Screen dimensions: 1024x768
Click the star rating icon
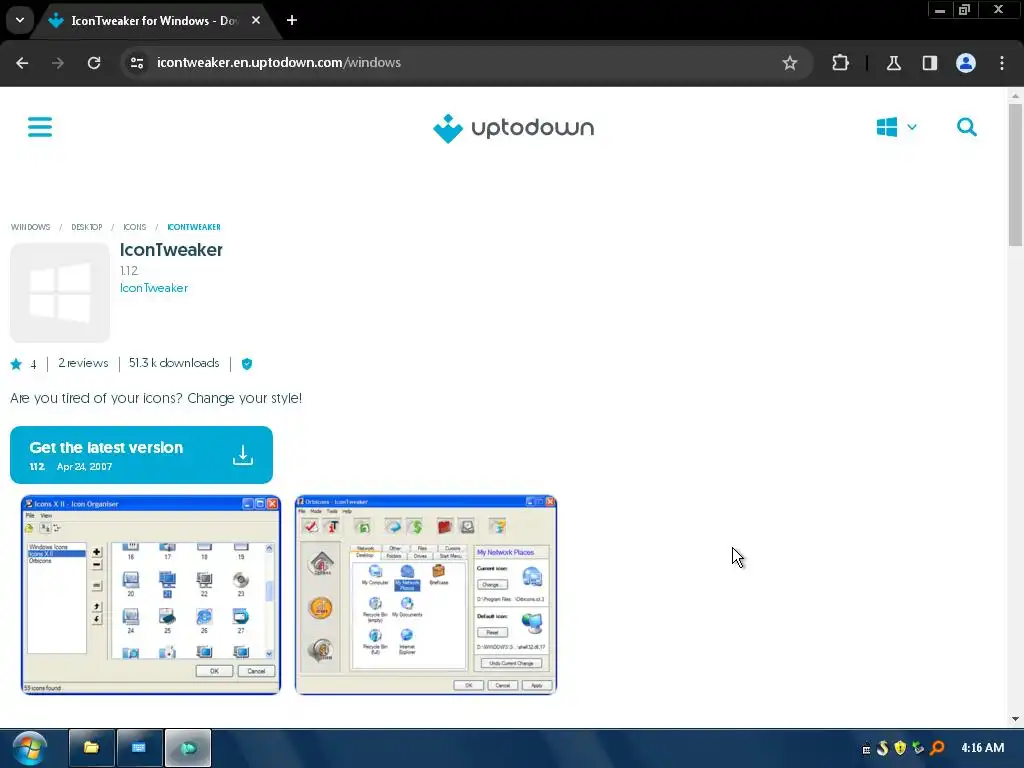(x=16, y=364)
